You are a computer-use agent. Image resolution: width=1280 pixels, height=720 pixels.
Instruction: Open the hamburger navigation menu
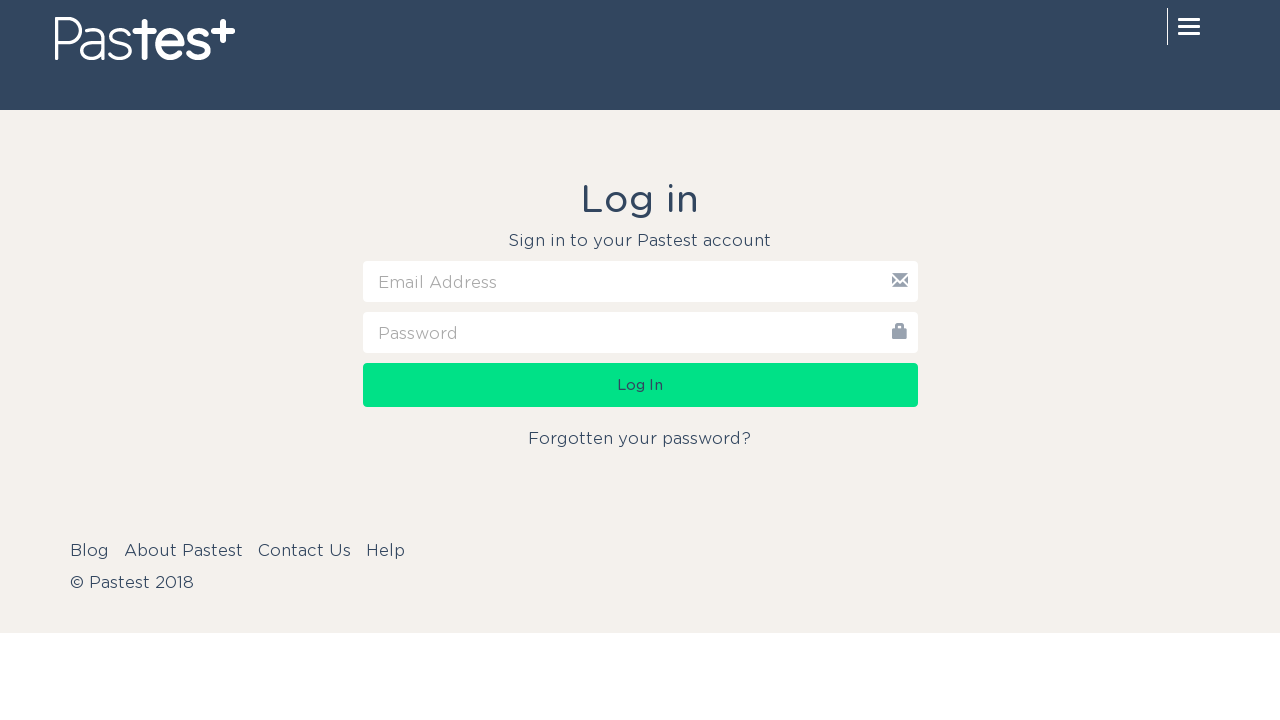click(x=1189, y=27)
